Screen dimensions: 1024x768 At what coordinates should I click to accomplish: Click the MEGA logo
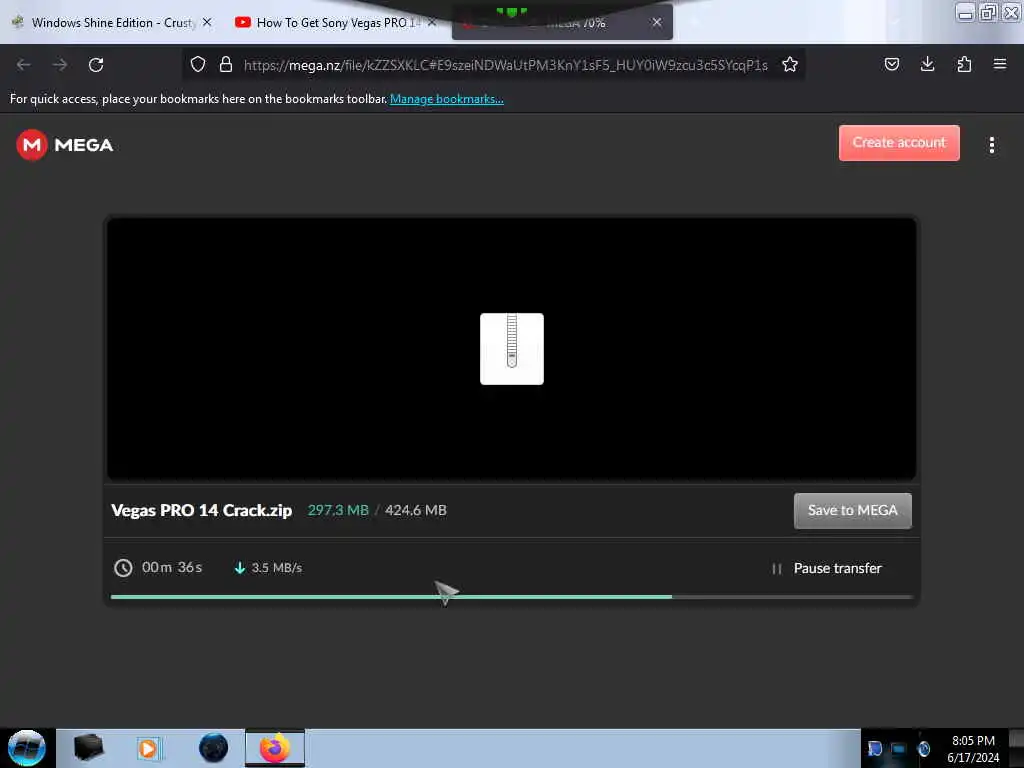[x=65, y=144]
